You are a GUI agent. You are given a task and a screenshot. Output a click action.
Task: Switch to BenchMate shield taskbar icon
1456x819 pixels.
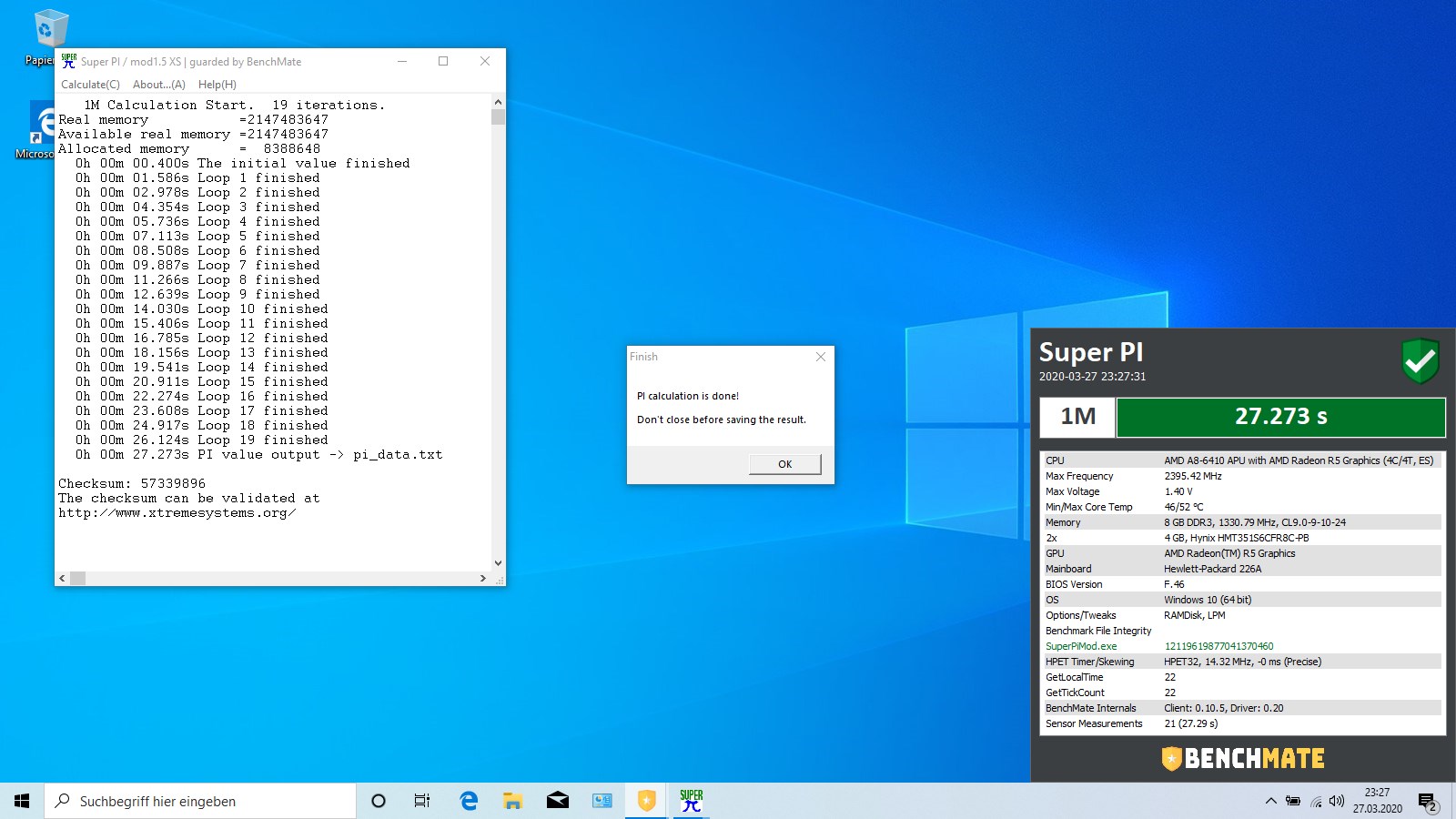click(647, 801)
